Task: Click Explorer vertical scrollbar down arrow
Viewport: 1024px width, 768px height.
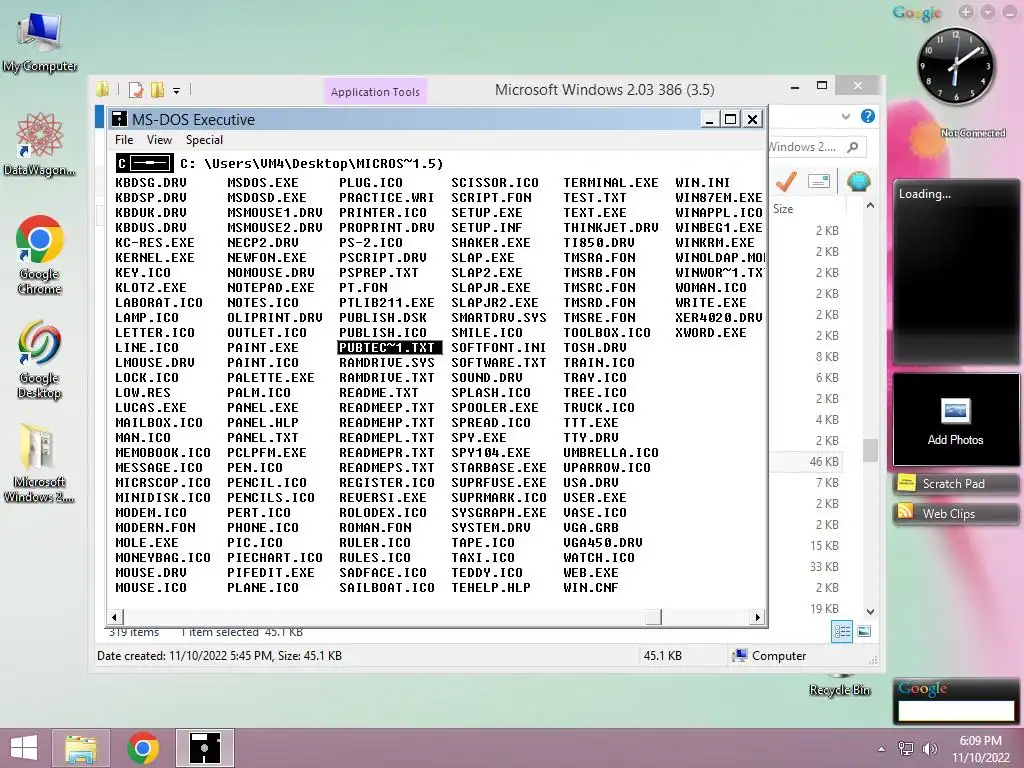Action: 870,611
